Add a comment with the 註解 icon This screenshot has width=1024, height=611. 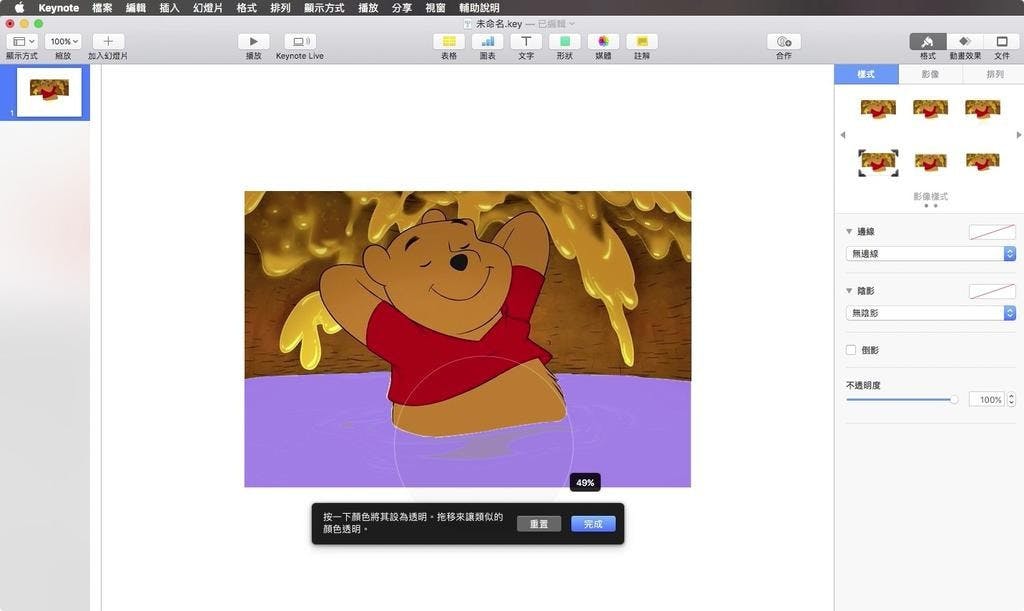point(642,41)
